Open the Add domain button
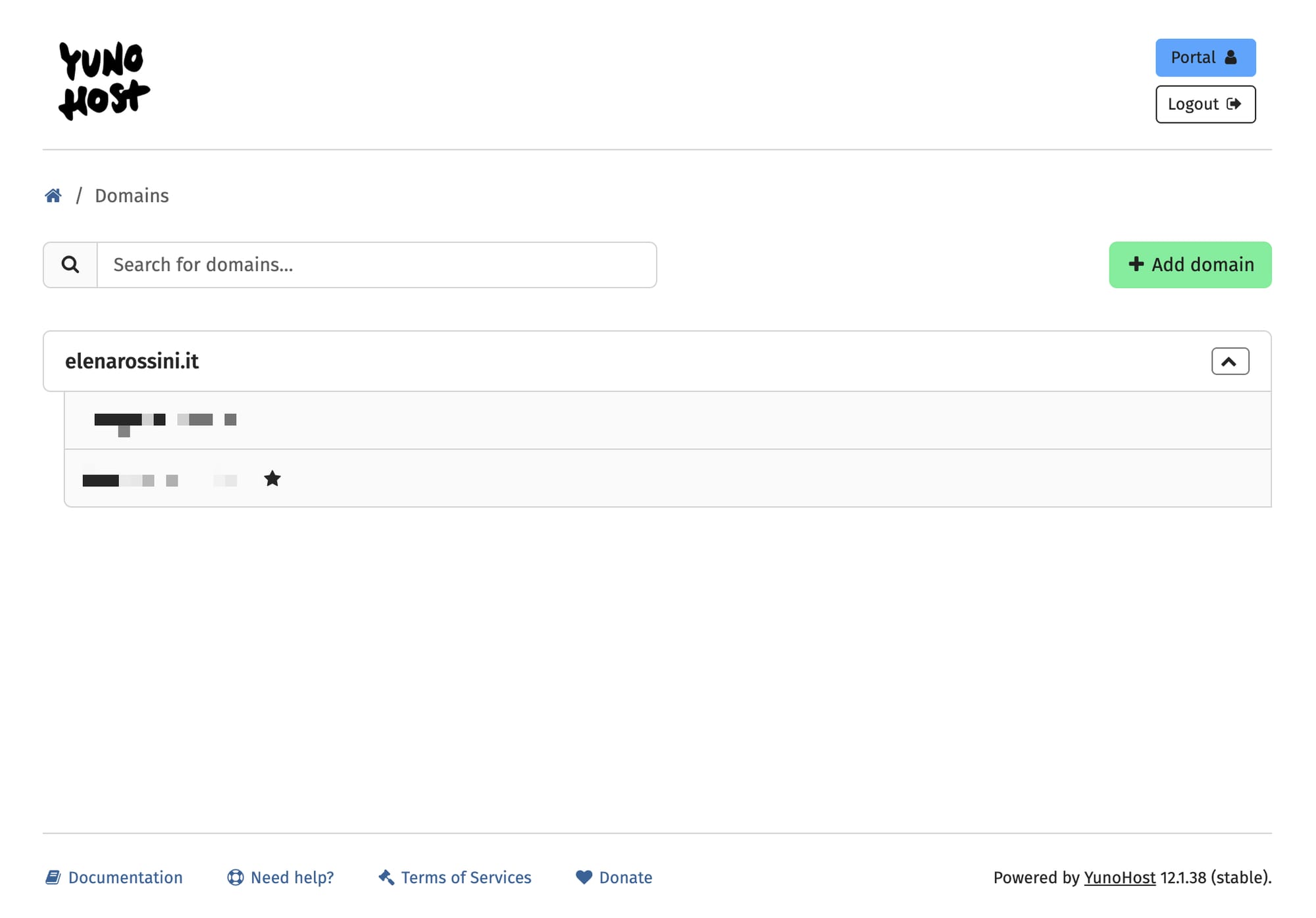This screenshot has width=1316, height=918. click(x=1189, y=265)
